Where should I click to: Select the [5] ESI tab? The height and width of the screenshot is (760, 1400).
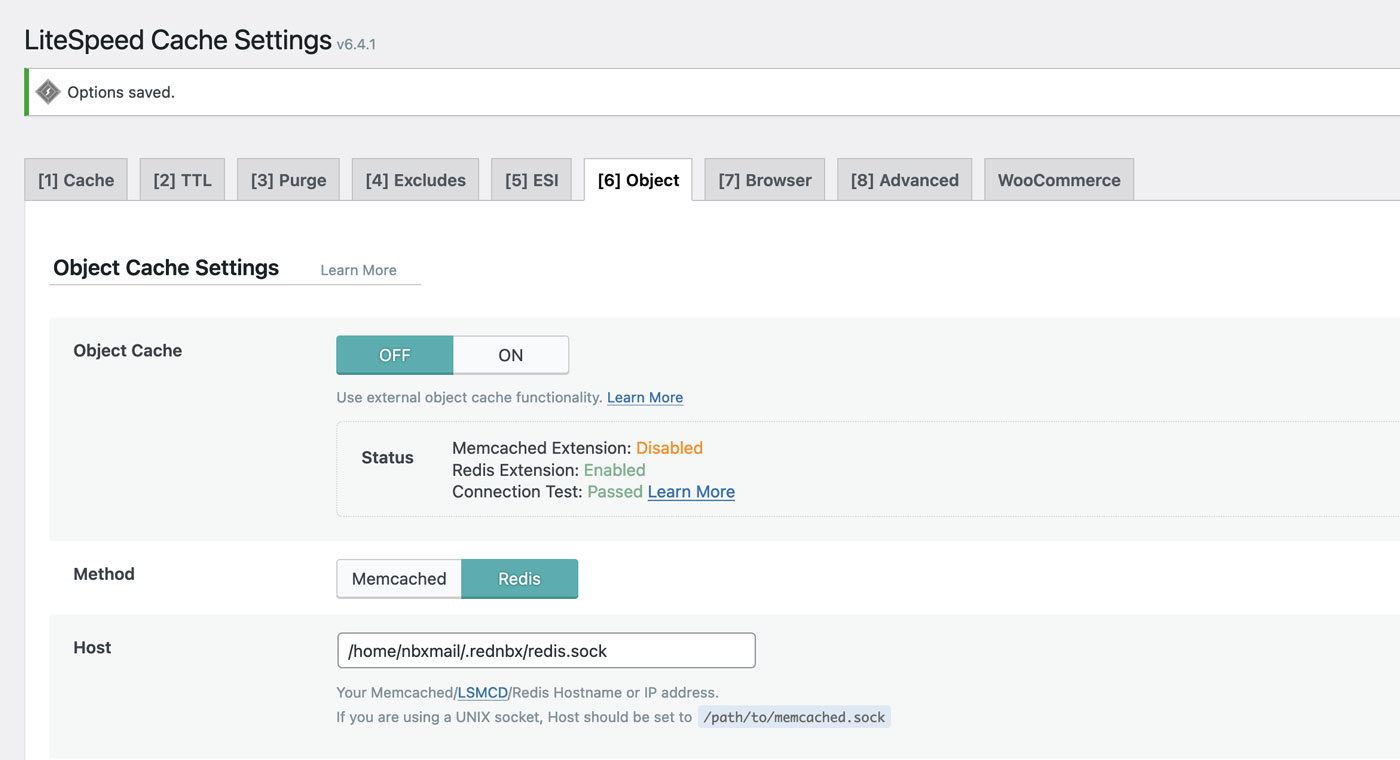[x=531, y=180]
